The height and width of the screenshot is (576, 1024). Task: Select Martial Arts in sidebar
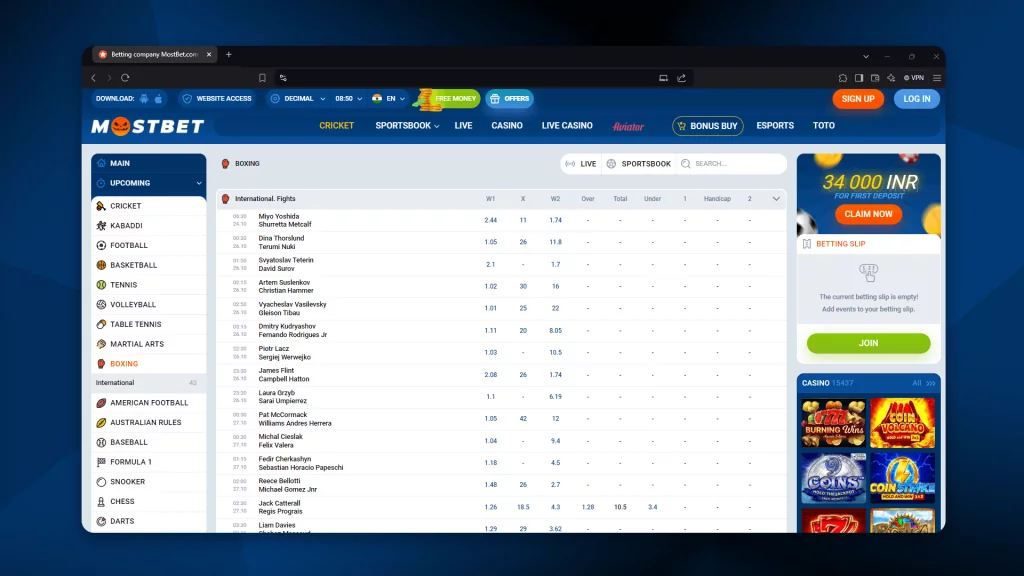point(149,344)
